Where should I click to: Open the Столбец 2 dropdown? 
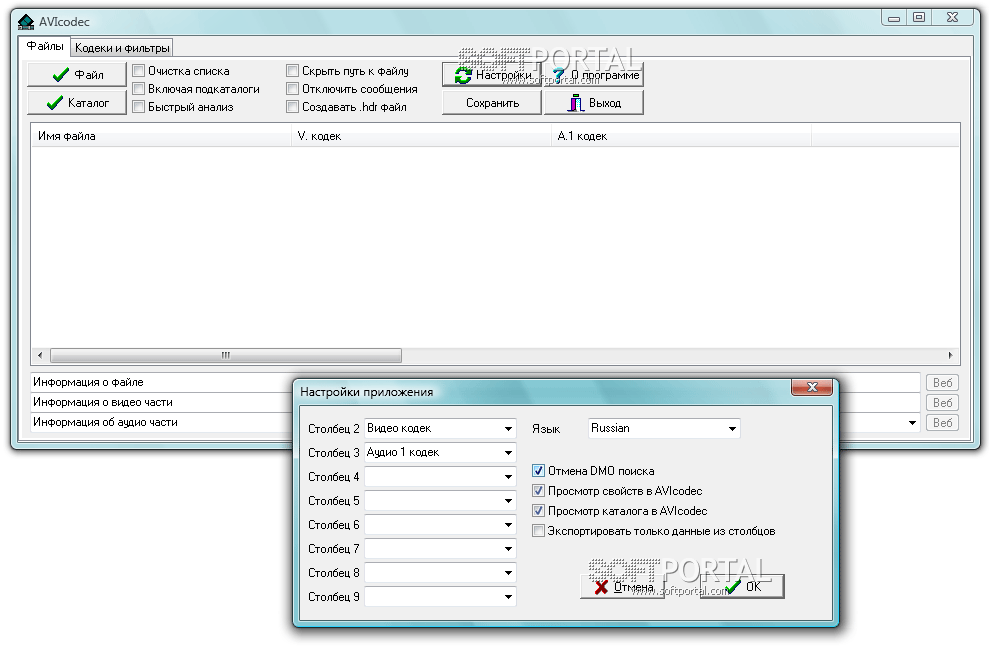click(x=508, y=429)
